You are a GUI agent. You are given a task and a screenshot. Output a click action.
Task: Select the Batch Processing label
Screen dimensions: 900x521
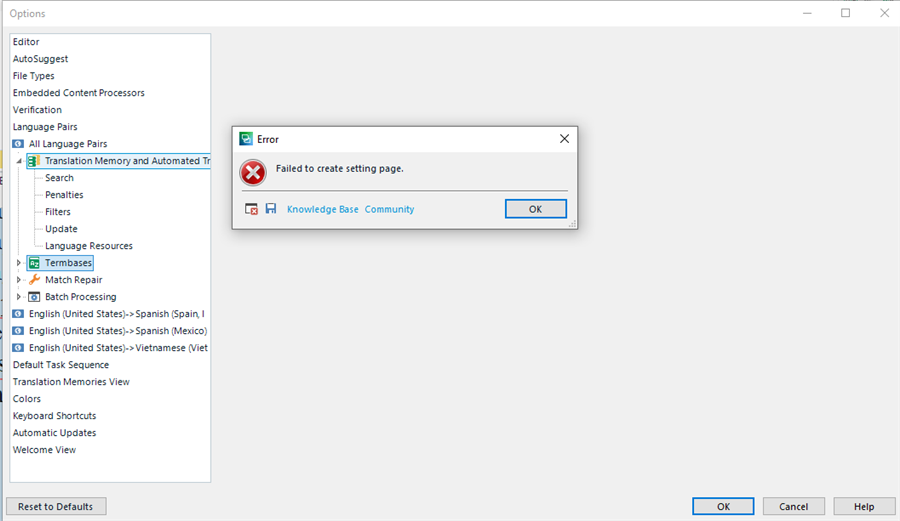[80, 297]
